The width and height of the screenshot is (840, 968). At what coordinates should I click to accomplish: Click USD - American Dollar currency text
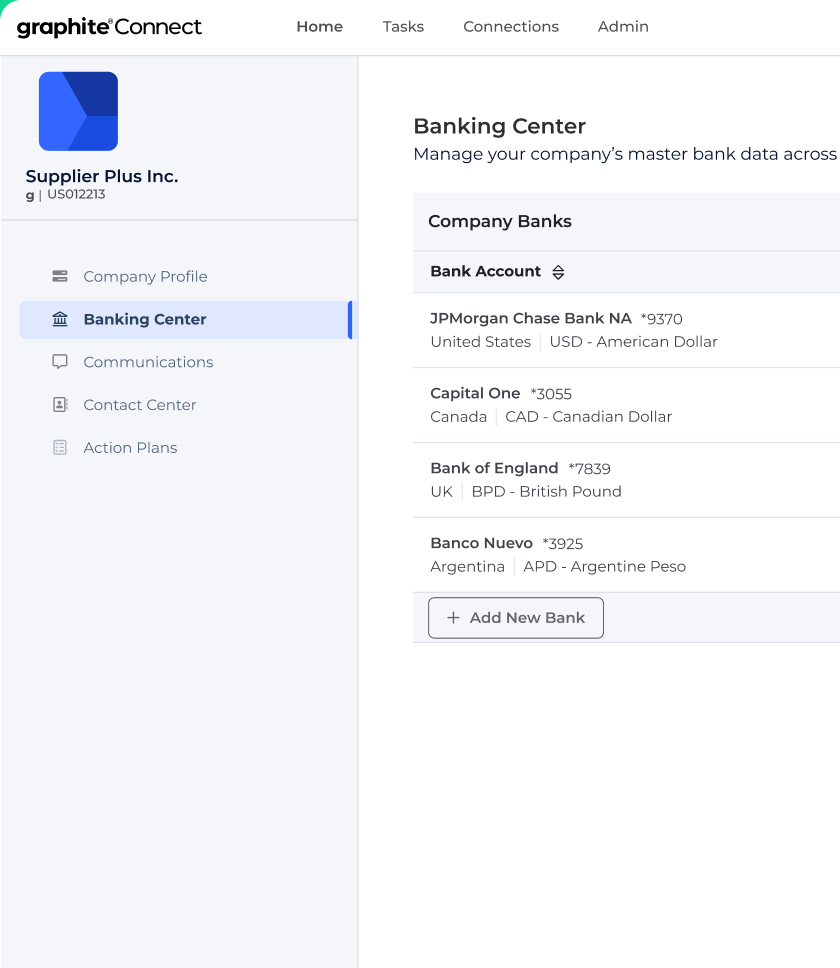[x=633, y=342]
